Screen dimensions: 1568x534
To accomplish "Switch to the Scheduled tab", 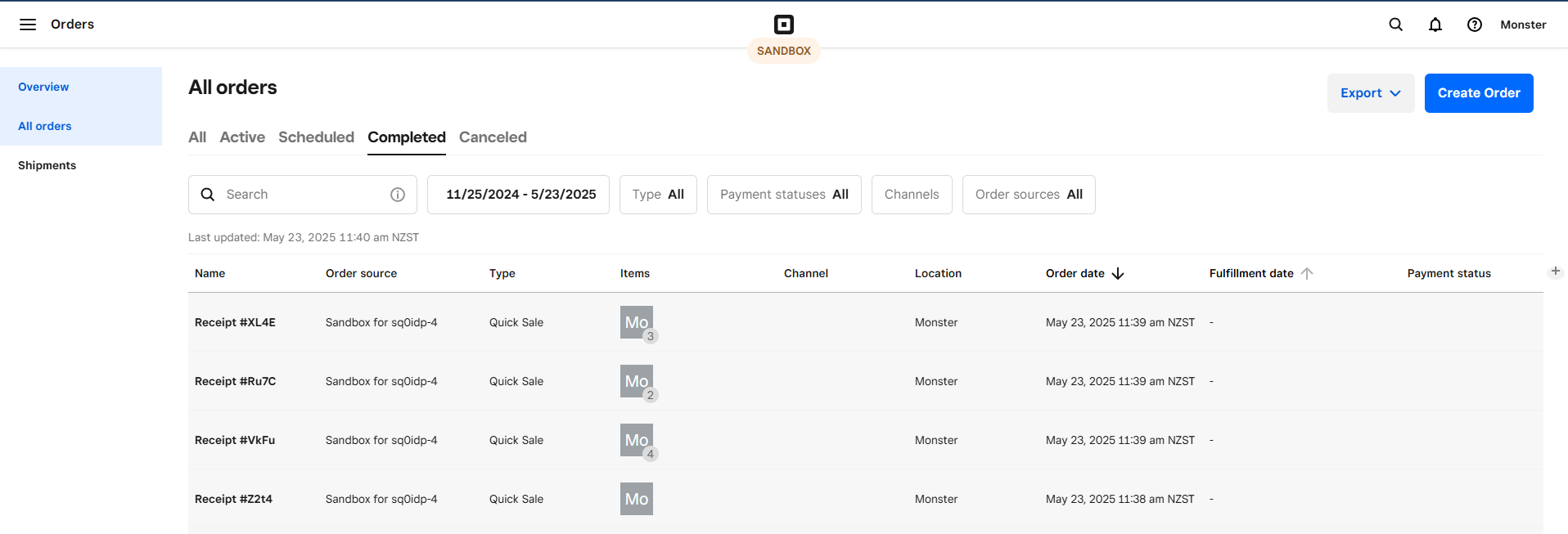I will 316,137.
